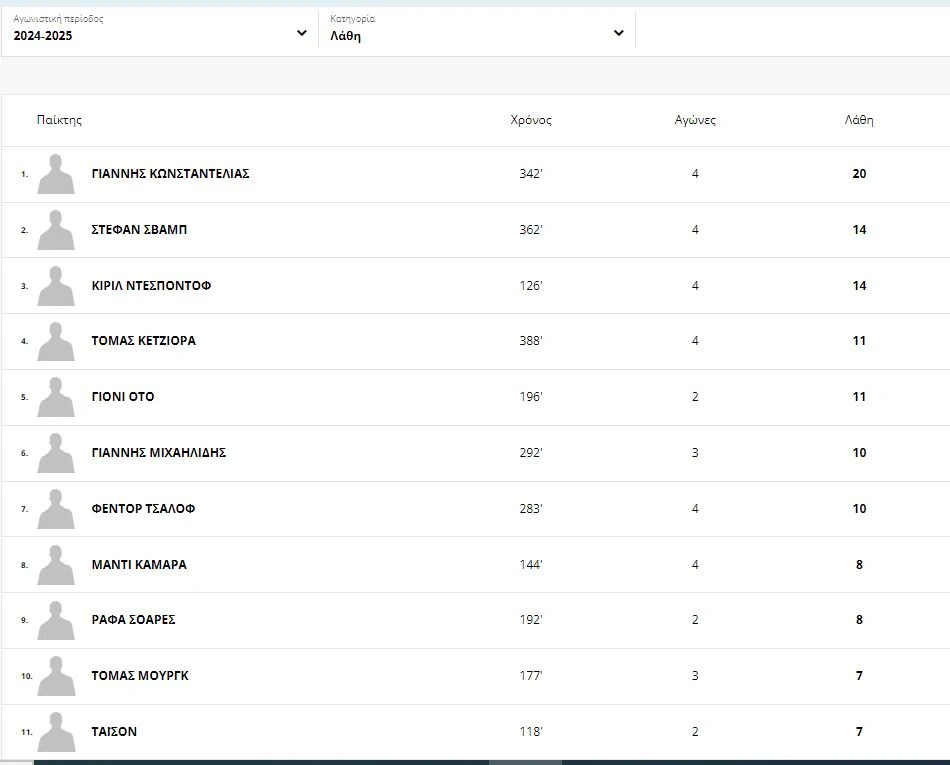Sort by the Αγώνες column header
This screenshot has width=950, height=765.
tap(695, 120)
